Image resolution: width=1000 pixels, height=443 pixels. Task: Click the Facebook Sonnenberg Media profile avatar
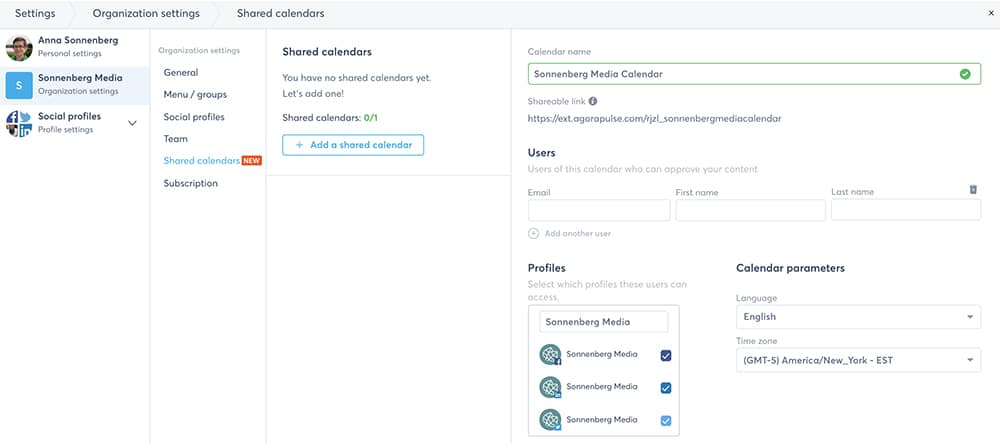point(550,355)
